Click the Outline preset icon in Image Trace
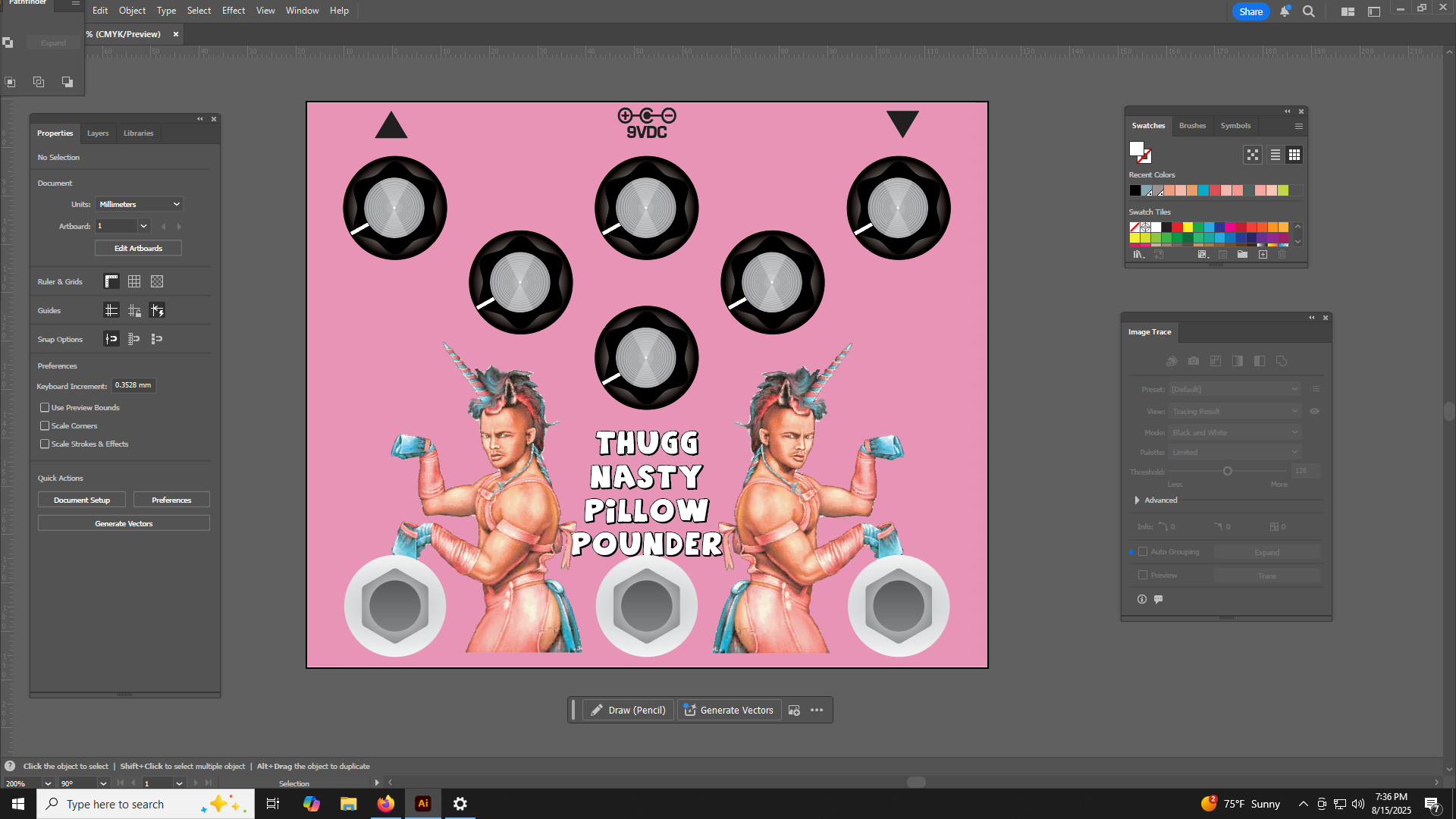This screenshot has height=819, width=1456. coord(1282,361)
